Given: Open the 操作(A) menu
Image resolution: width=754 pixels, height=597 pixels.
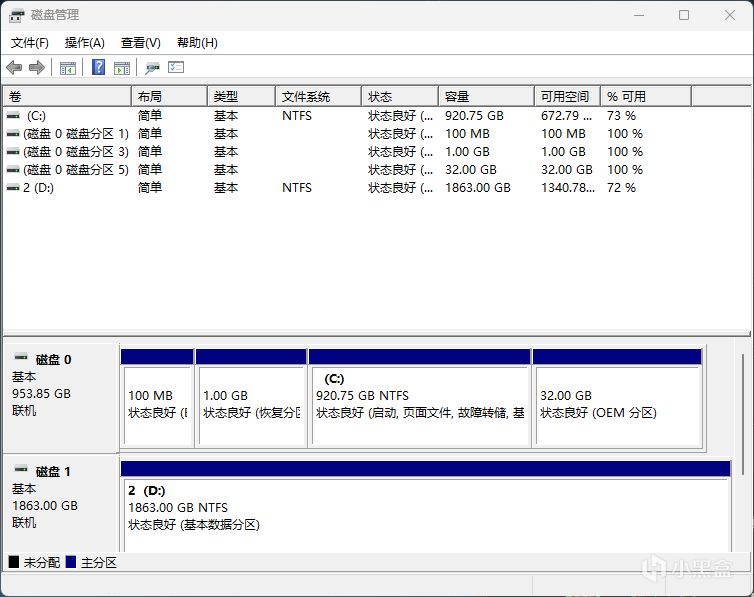Looking at the screenshot, I should pyautogui.click(x=85, y=43).
